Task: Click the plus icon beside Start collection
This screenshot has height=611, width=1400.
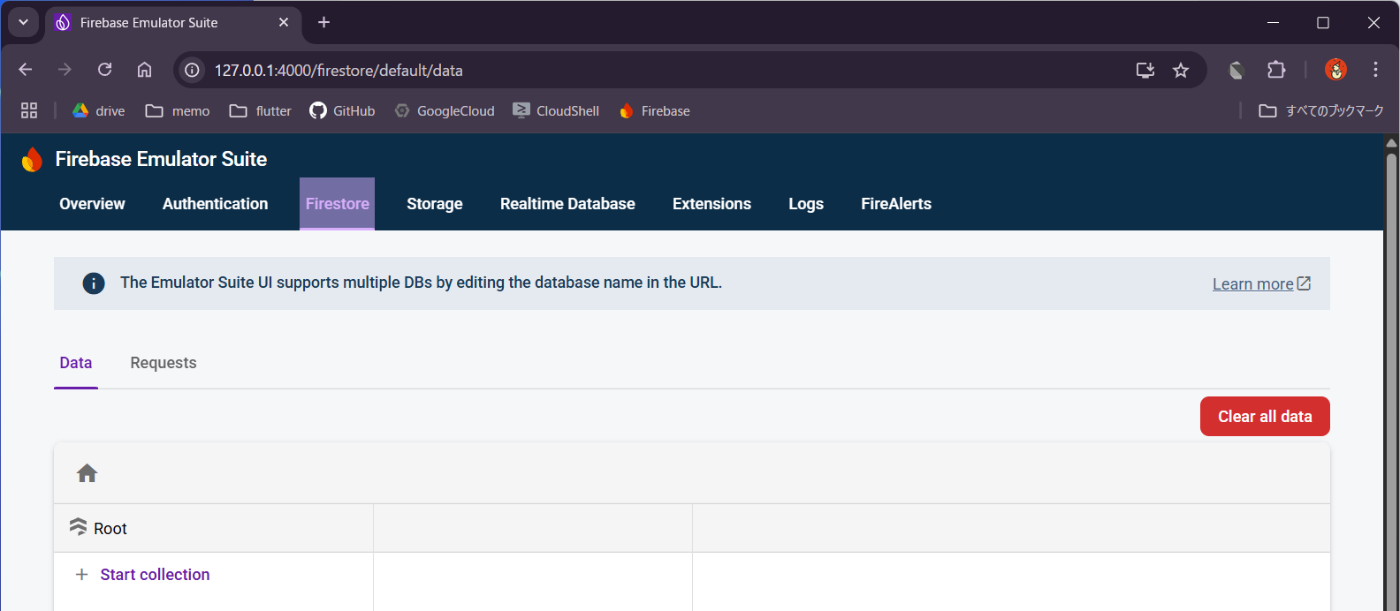Action: click(x=82, y=575)
